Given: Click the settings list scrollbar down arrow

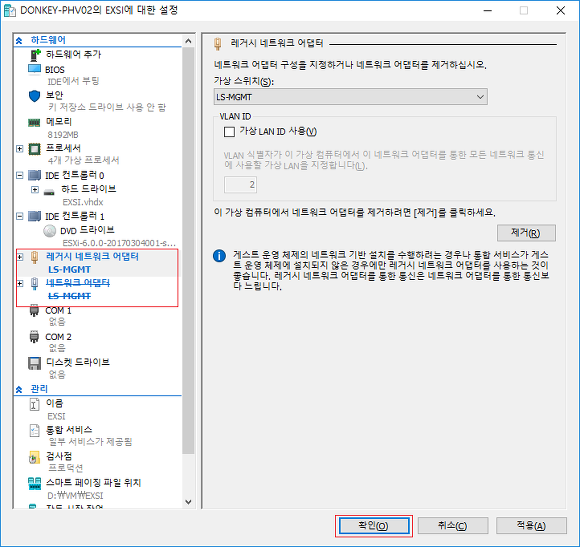Looking at the screenshot, I should coord(188,502).
